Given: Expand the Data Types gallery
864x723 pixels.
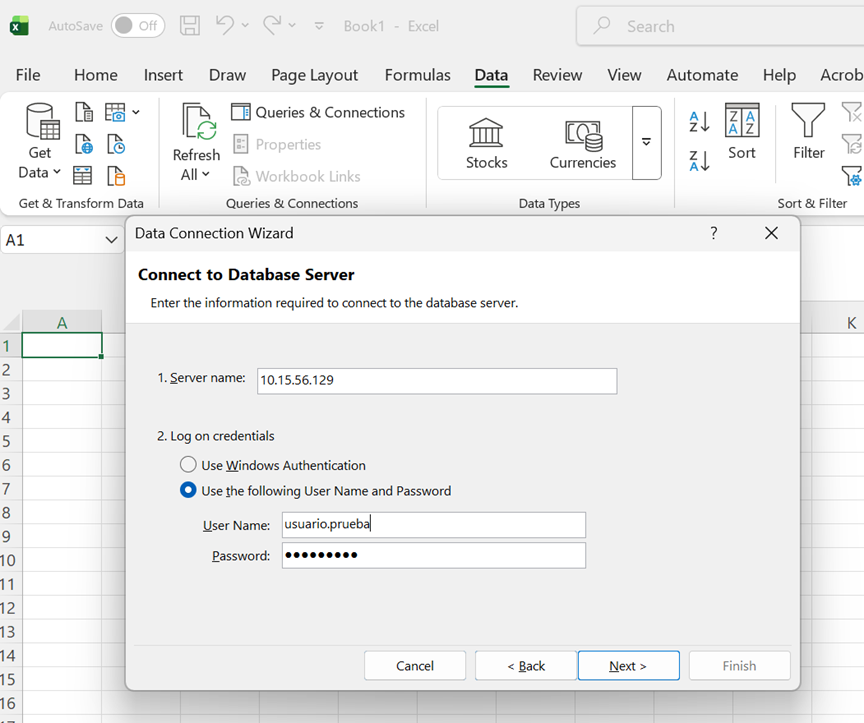Looking at the screenshot, I should [646, 143].
